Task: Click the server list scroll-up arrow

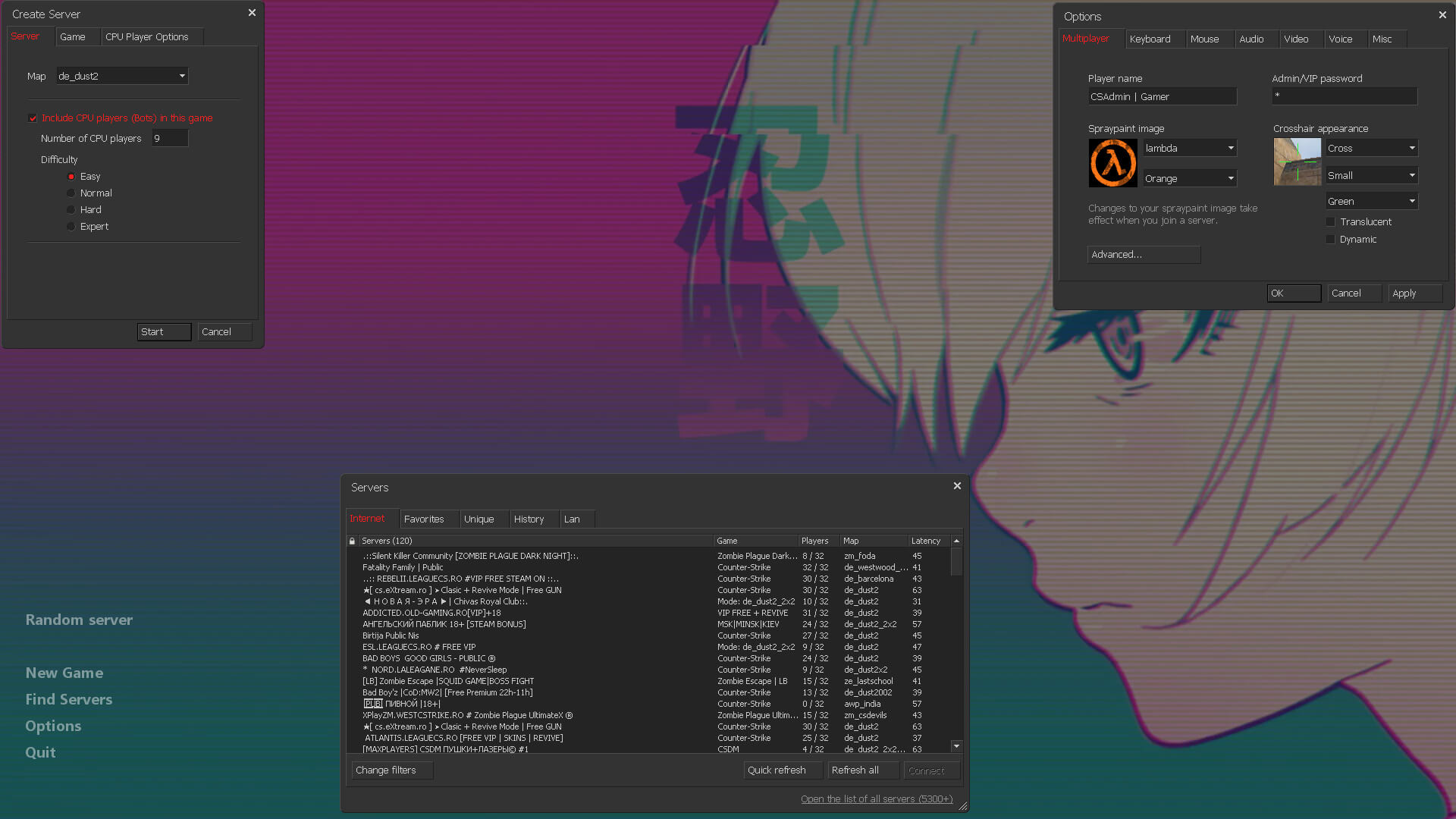Action: click(956, 541)
